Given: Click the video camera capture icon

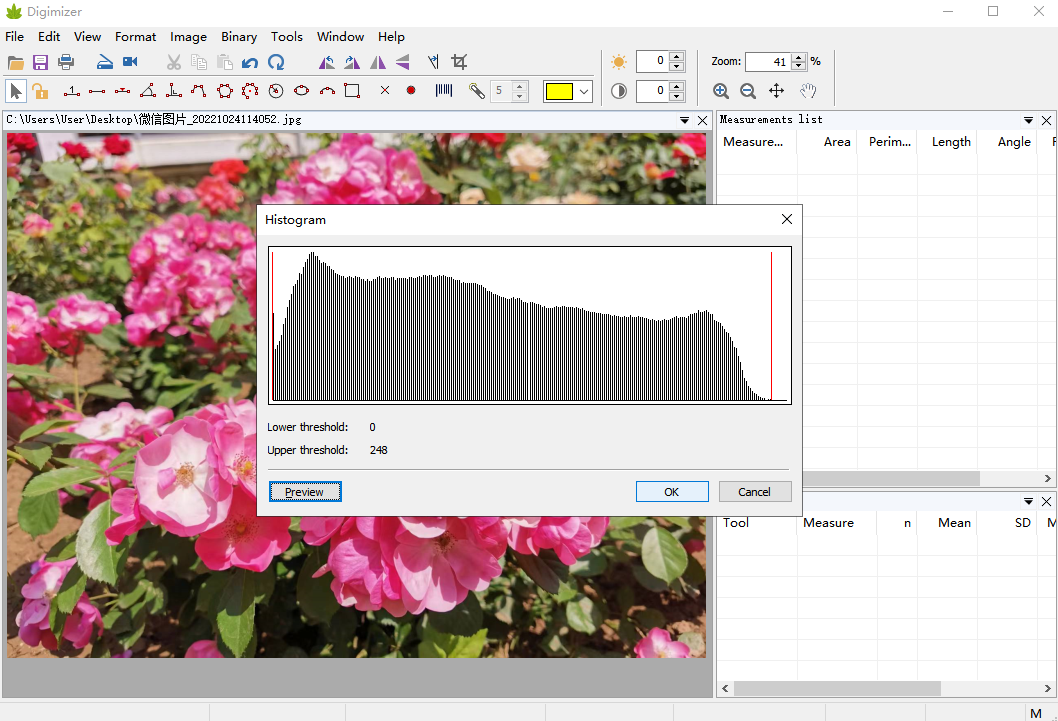Looking at the screenshot, I should (x=130, y=62).
